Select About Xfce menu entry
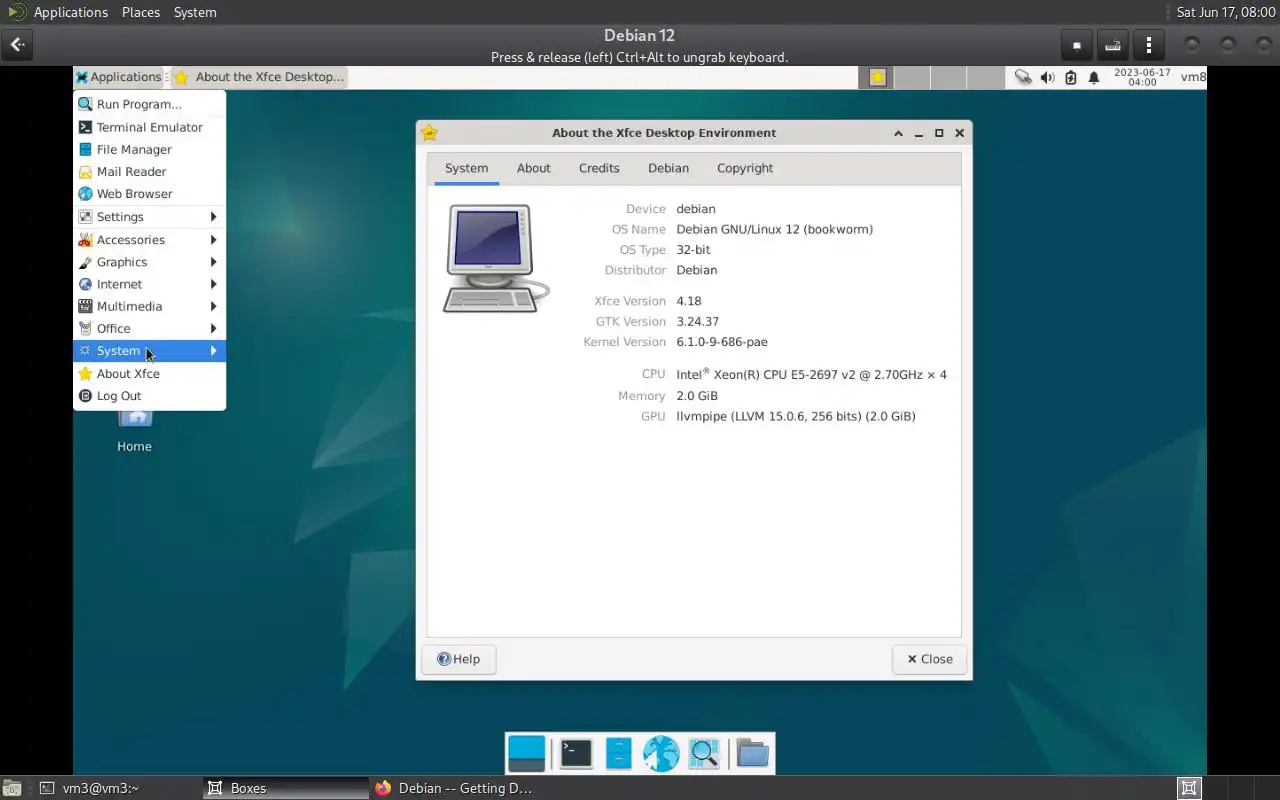 150,374
